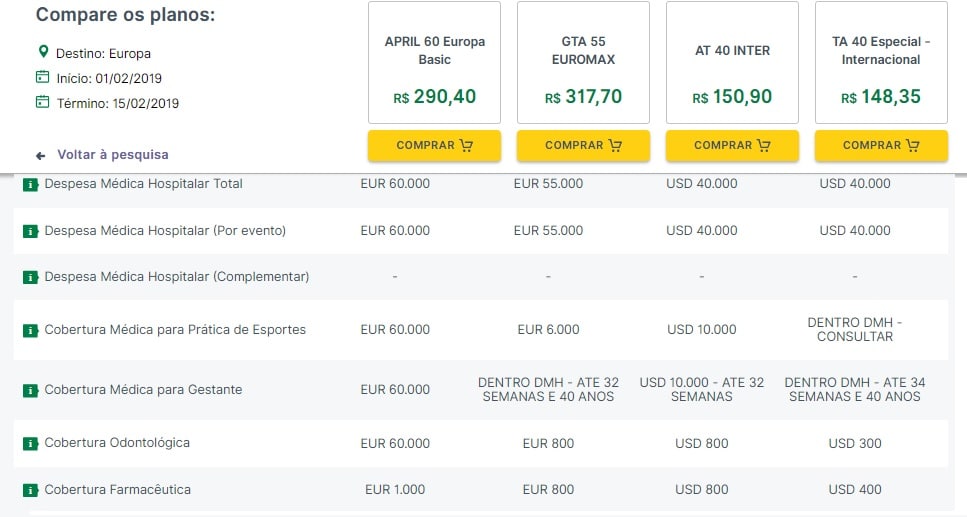Click the Cobertura Farmacêutica label
Image resolution: width=967 pixels, height=517 pixels.
(x=118, y=489)
